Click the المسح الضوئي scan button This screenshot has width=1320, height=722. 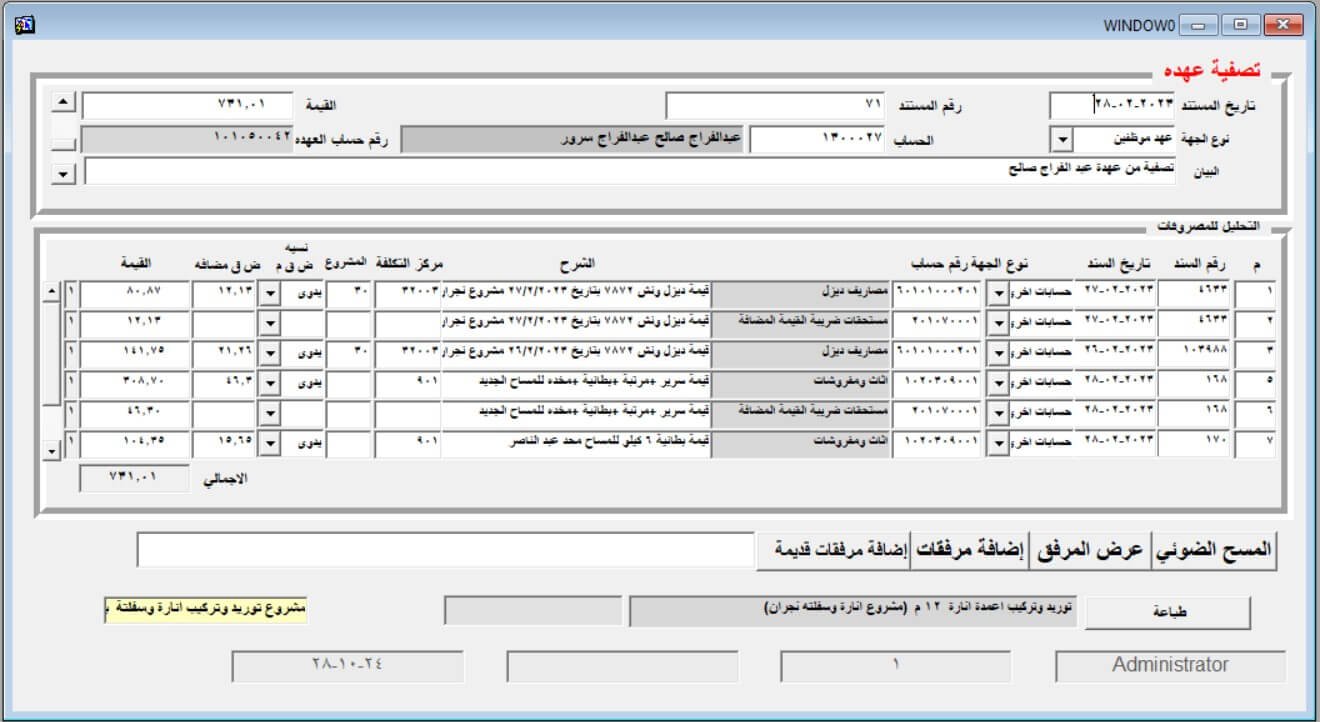pos(1217,550)
